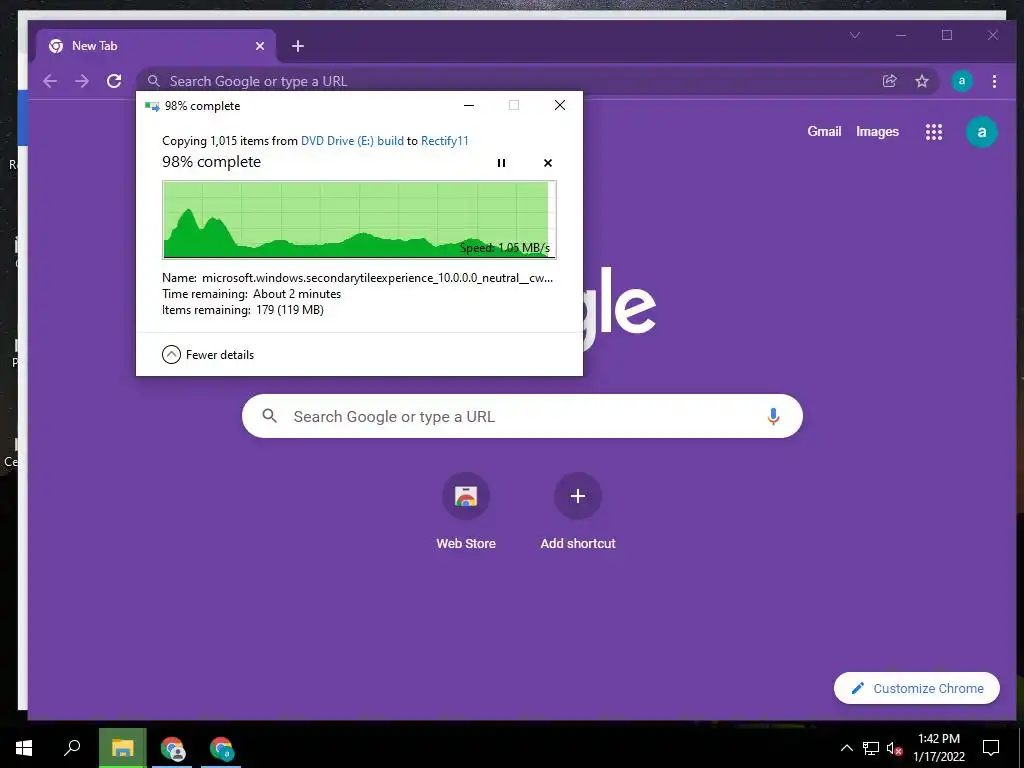Switch to second Chrome taskbar icon

[221, 748]
